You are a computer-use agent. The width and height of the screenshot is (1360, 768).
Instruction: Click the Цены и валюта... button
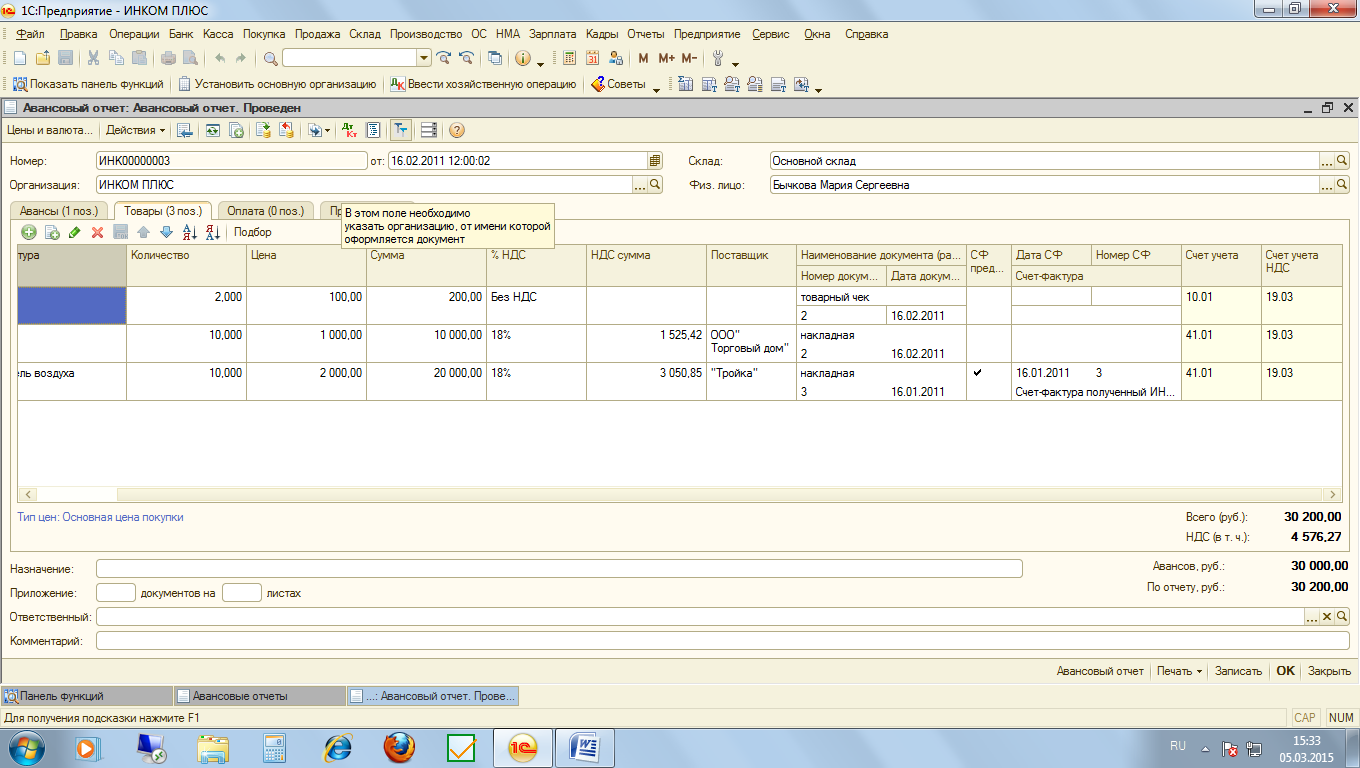(x=49, y=130)
